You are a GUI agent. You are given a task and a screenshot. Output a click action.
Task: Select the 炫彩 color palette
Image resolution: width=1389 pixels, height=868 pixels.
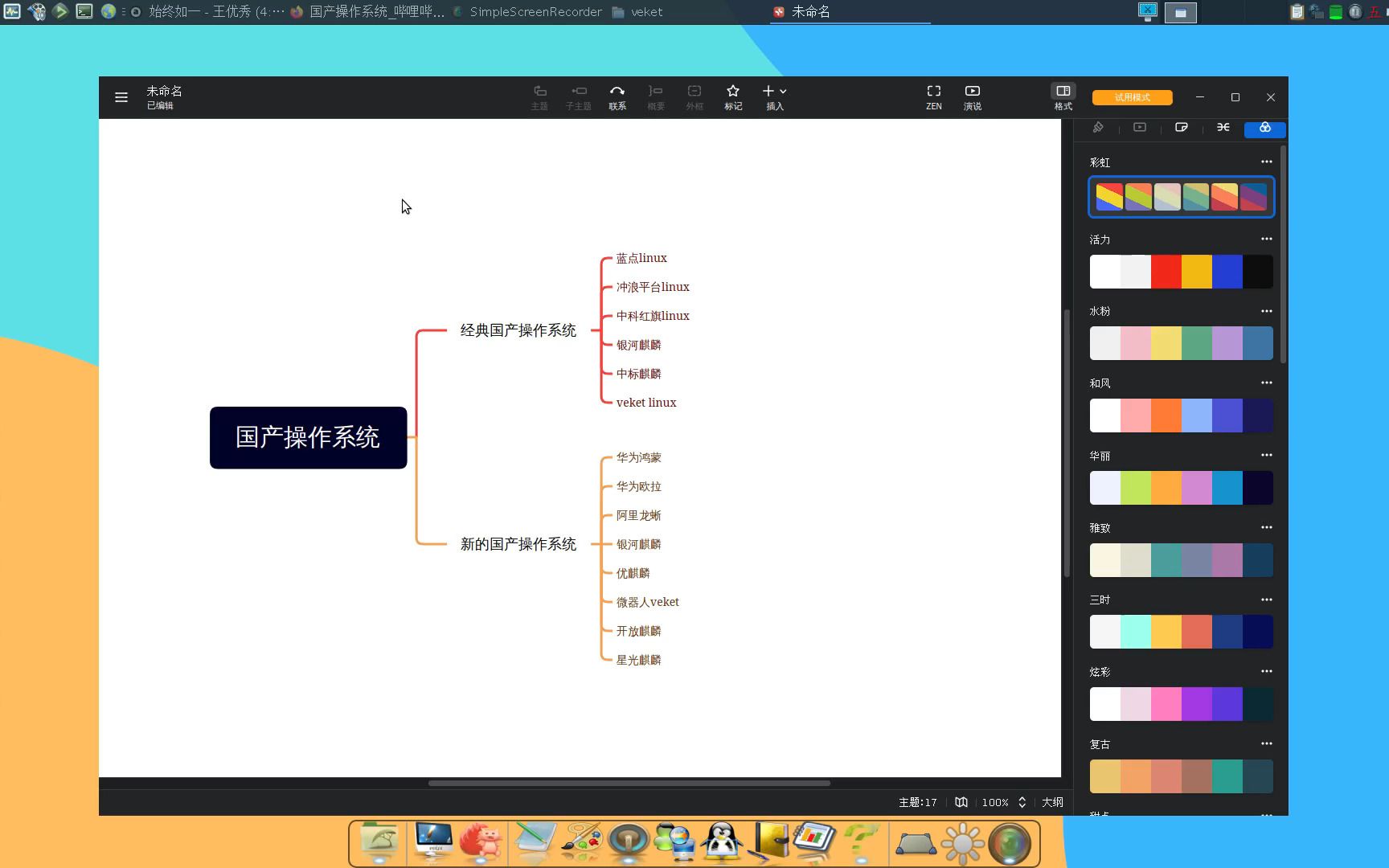1182,704
